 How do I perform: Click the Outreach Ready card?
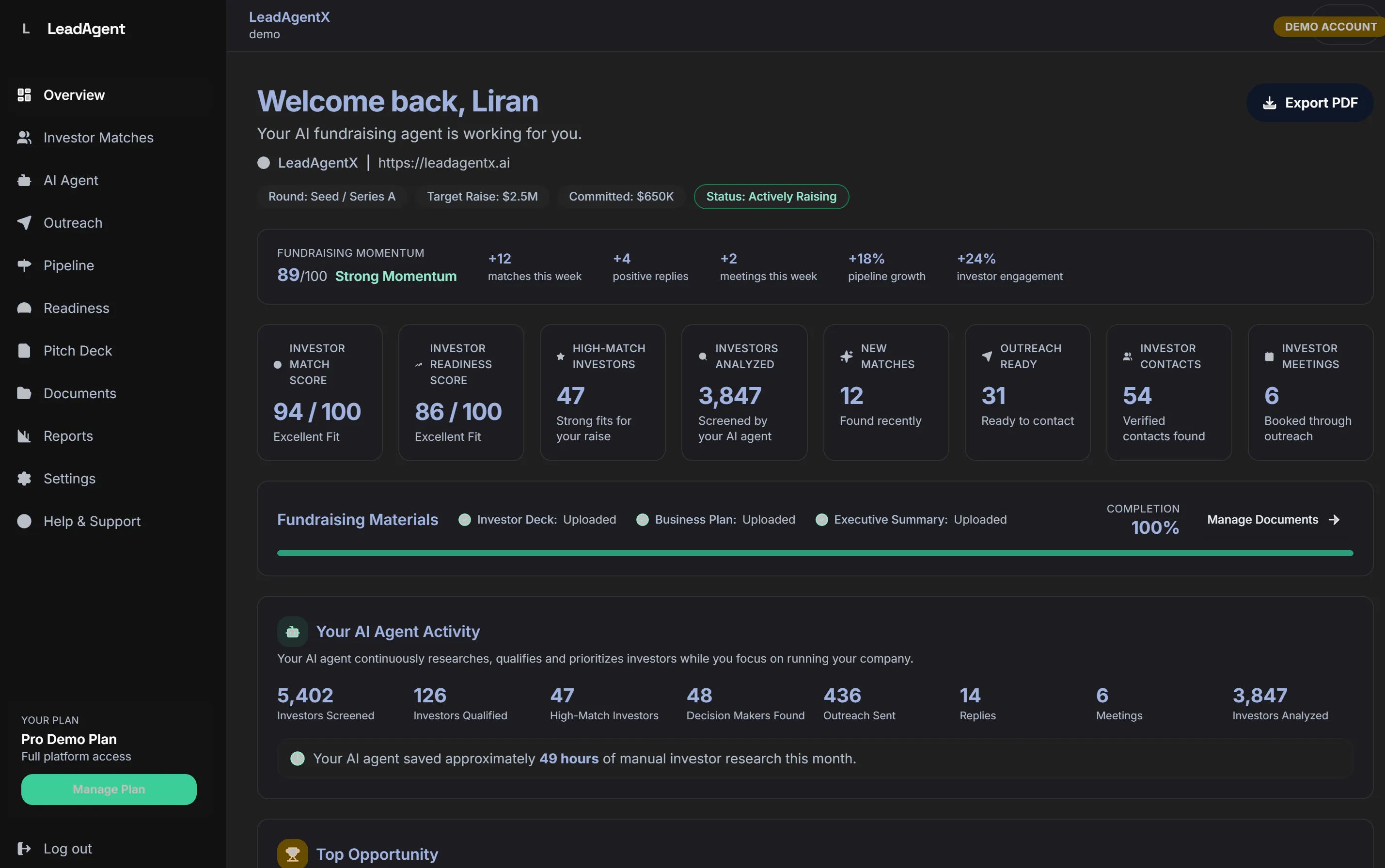(x=1027, y=393)
